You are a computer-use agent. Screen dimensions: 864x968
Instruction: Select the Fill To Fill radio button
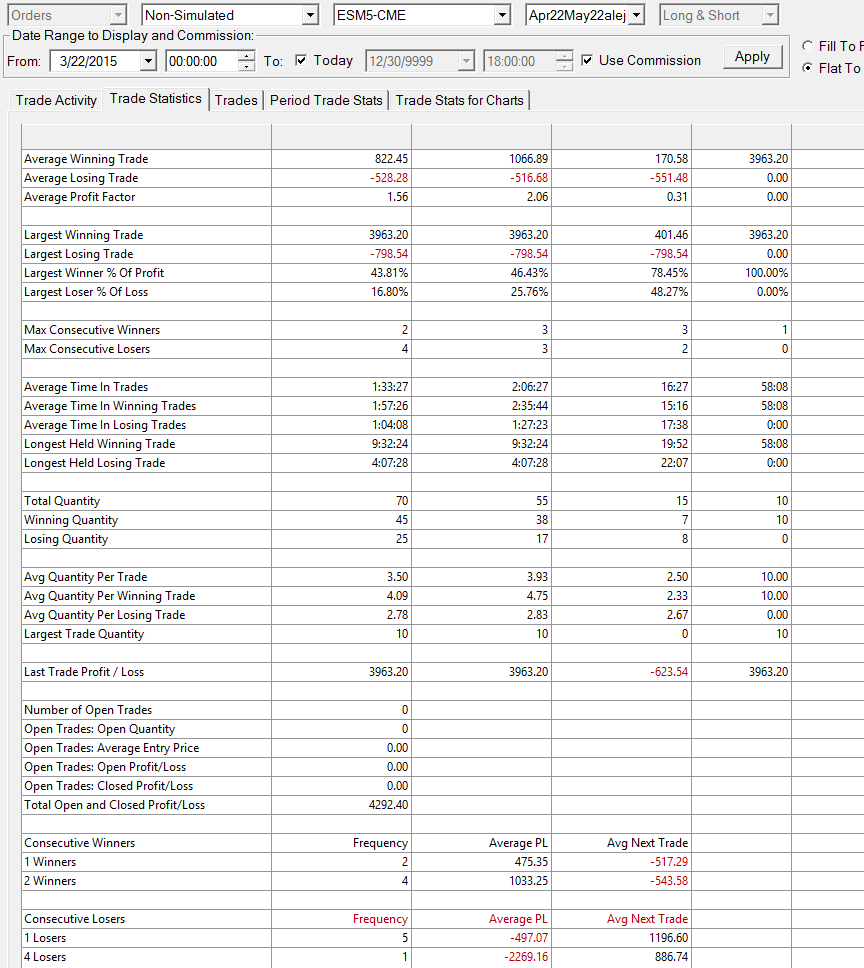807,46
